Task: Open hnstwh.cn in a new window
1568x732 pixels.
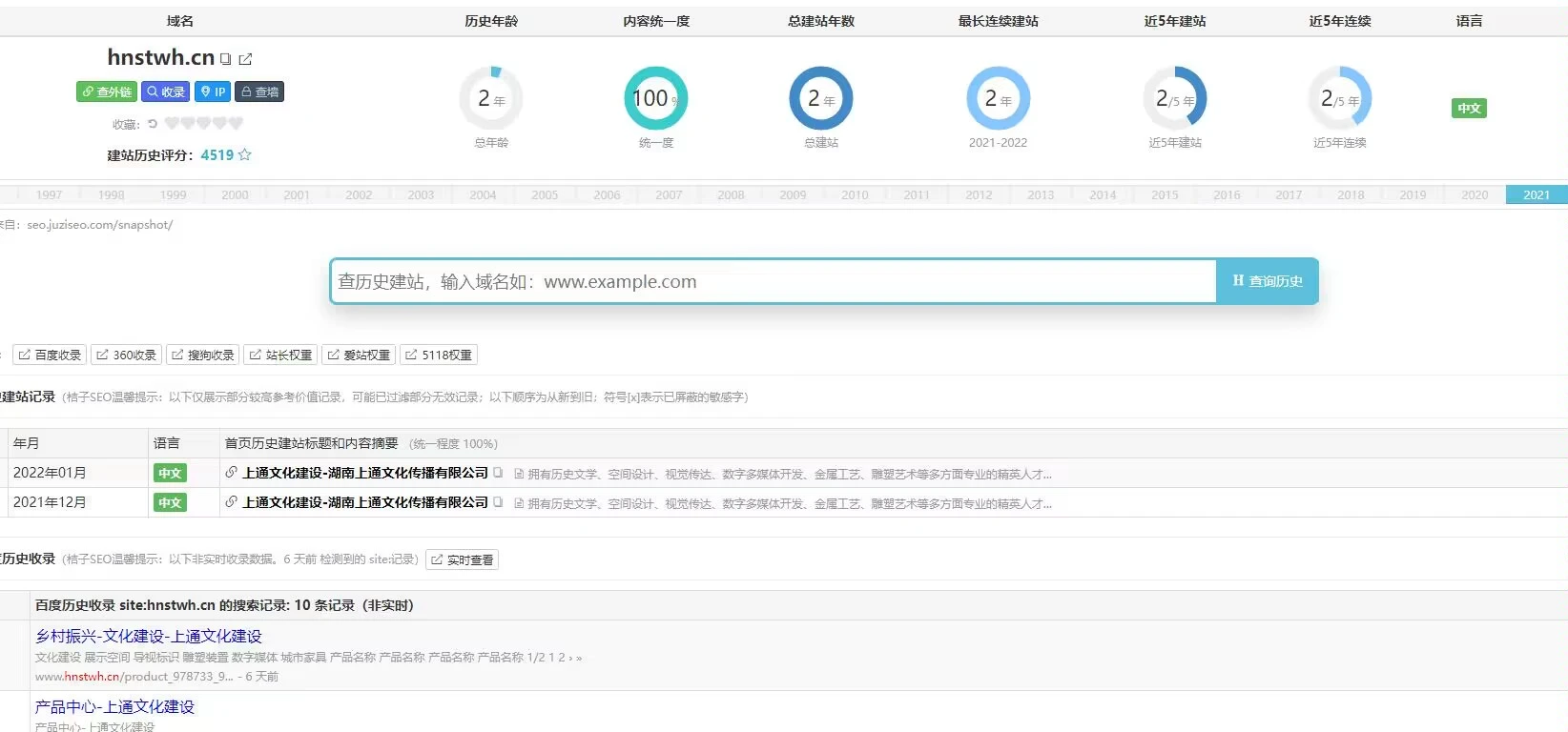Action: [x=245, y=59]
